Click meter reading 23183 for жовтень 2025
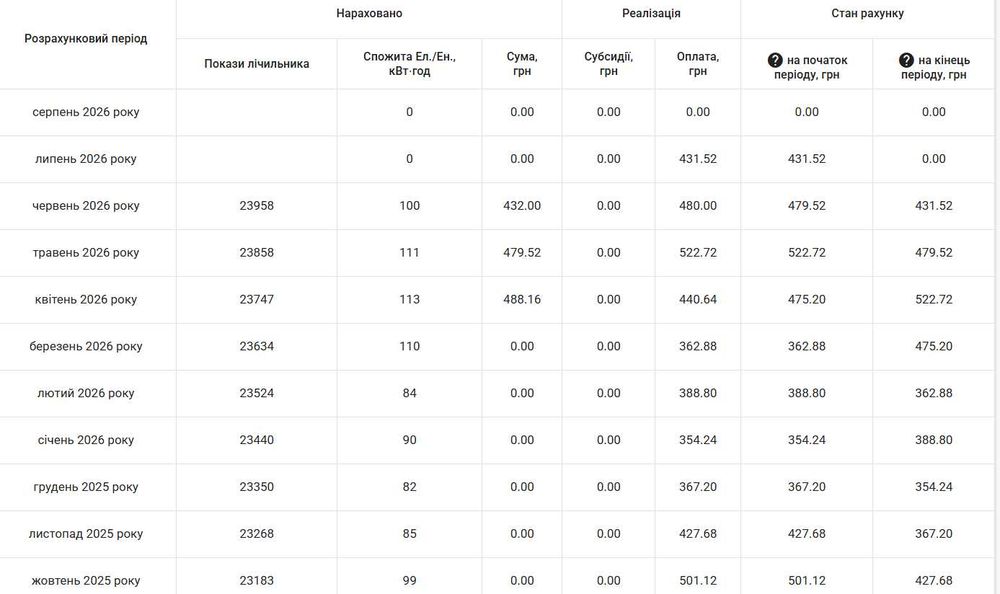The image size is (1000, 594). (256, 581)
